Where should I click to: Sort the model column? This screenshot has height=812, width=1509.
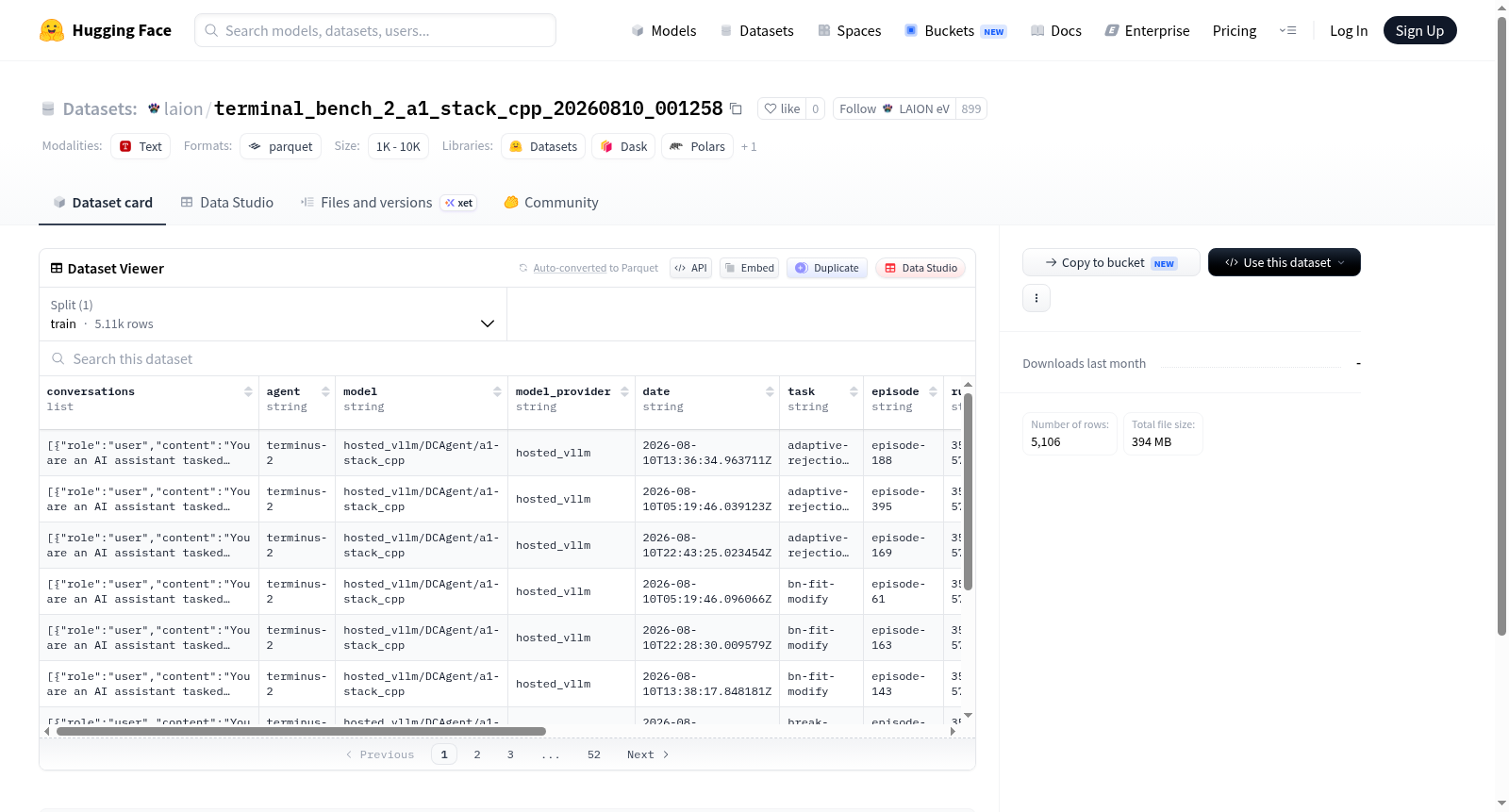[497, 391]
